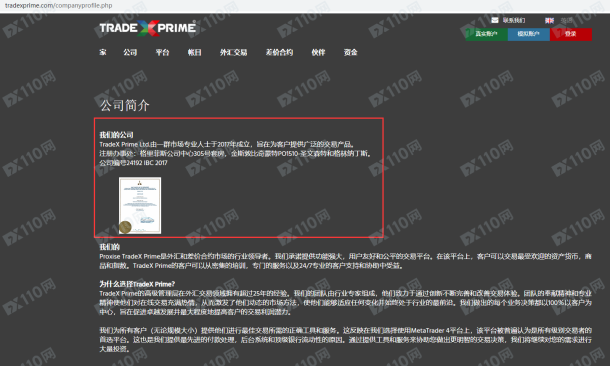The image size is (610, 366).
Task: Click the 我们的公司 section heading
Action: coord(116,135)
